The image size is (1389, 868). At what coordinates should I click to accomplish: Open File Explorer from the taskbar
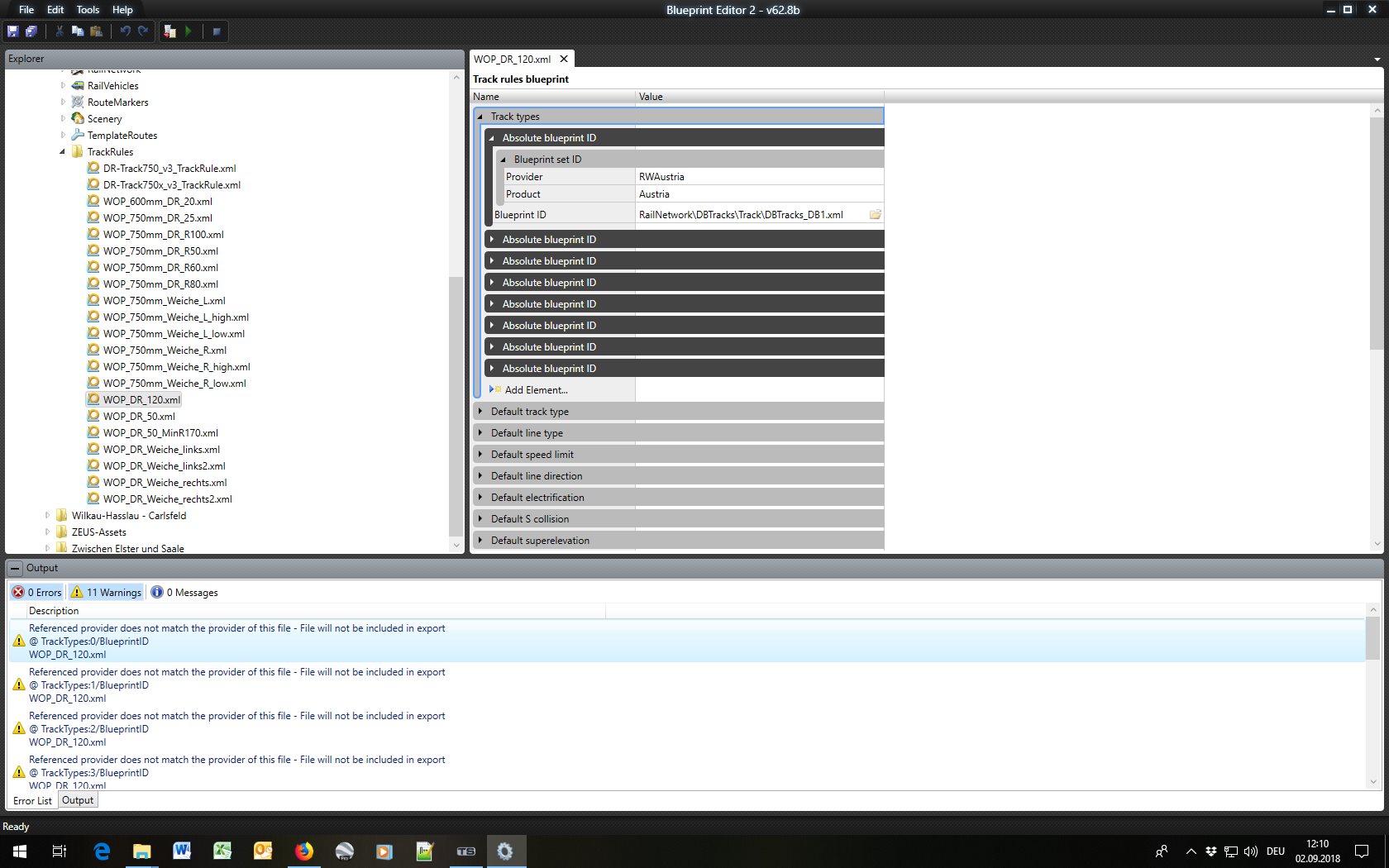coord(142,851)
